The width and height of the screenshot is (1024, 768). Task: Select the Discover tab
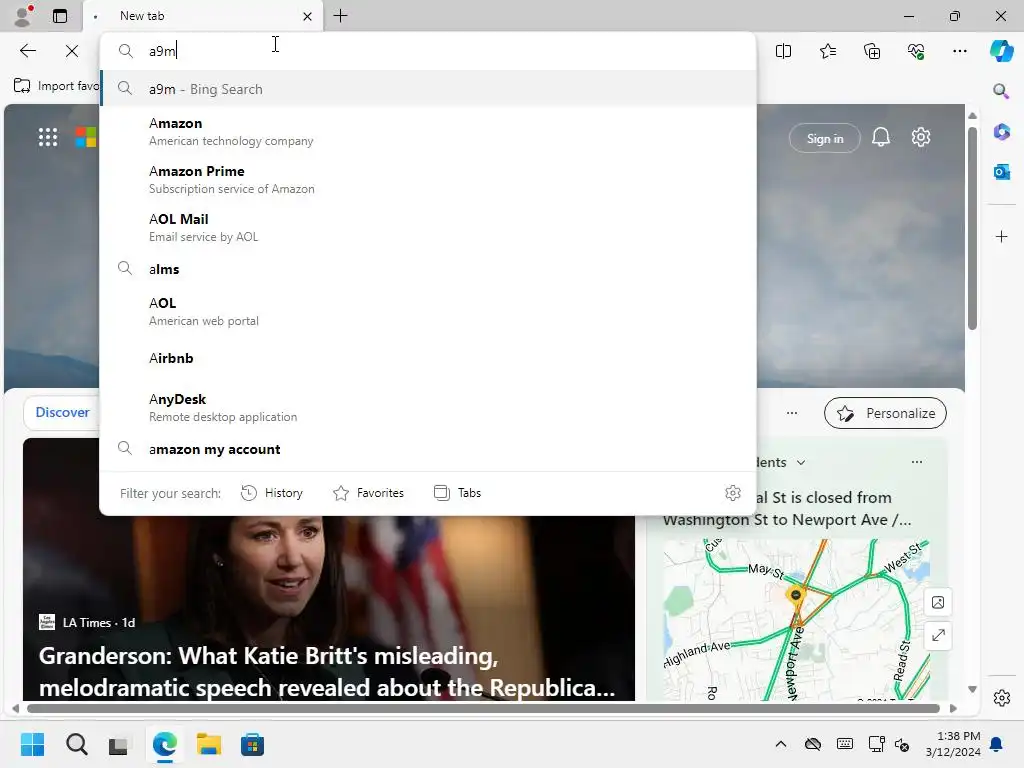(x=62, y=412)
